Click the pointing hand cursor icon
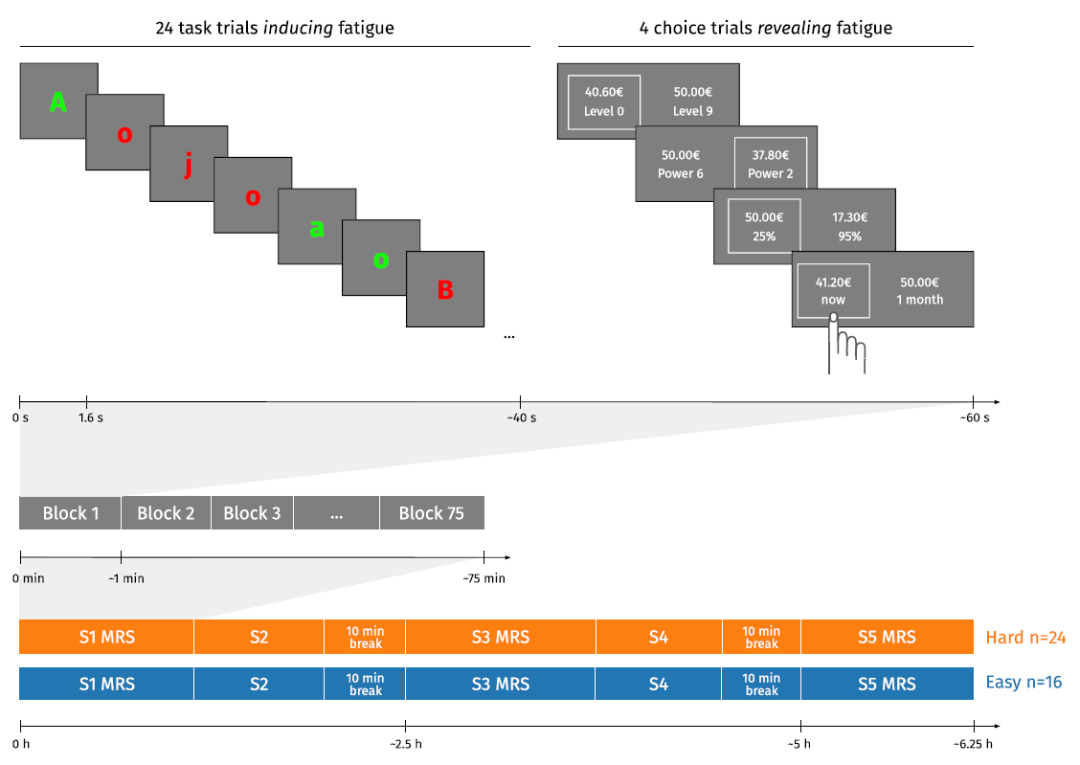The height and width of the screenshot is (765, 1080). coord(846,344)
